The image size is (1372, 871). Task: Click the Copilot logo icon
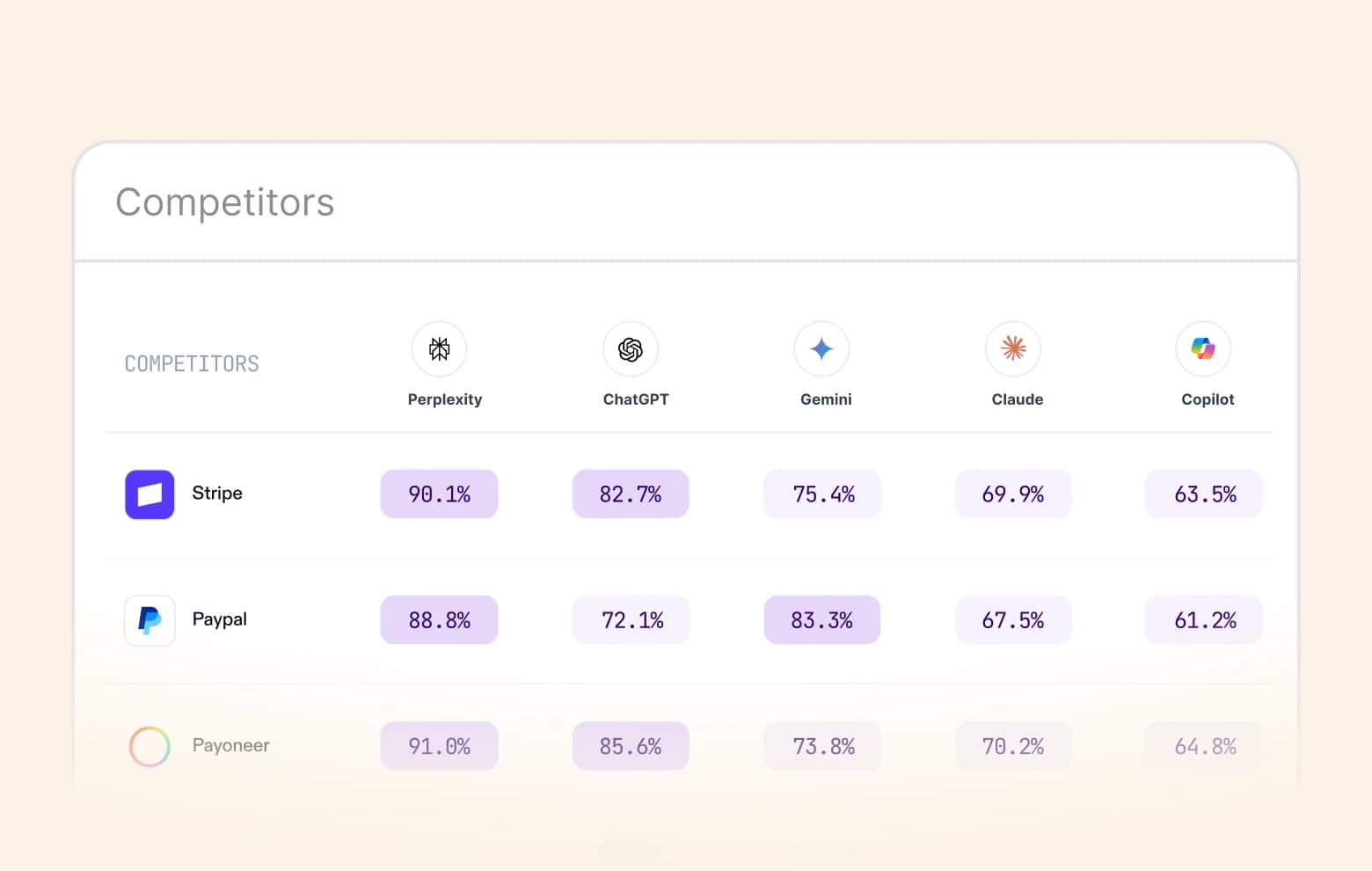click(x=1203, y=349)
